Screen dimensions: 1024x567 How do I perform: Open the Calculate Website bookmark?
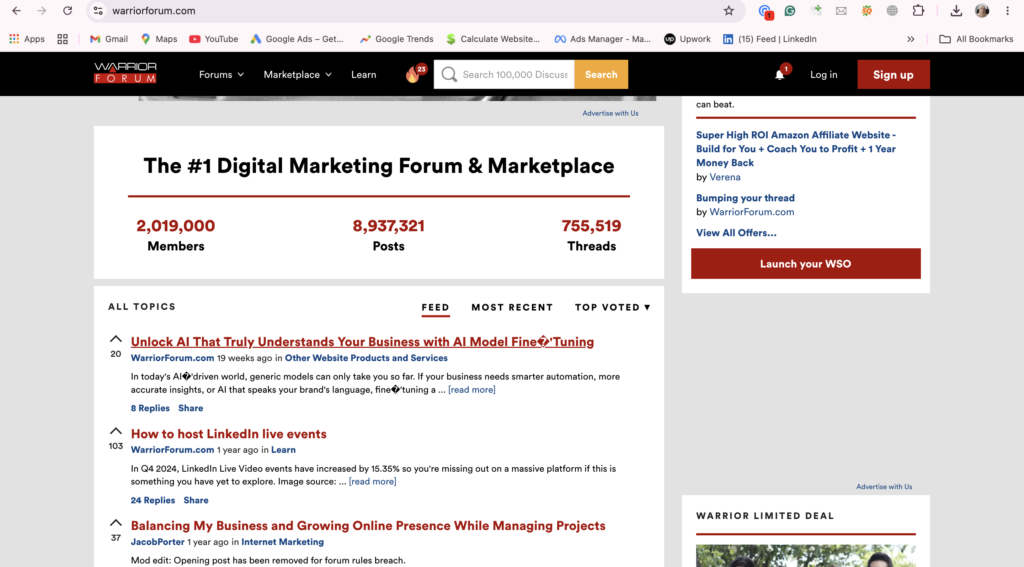click(x=492, y=39)
